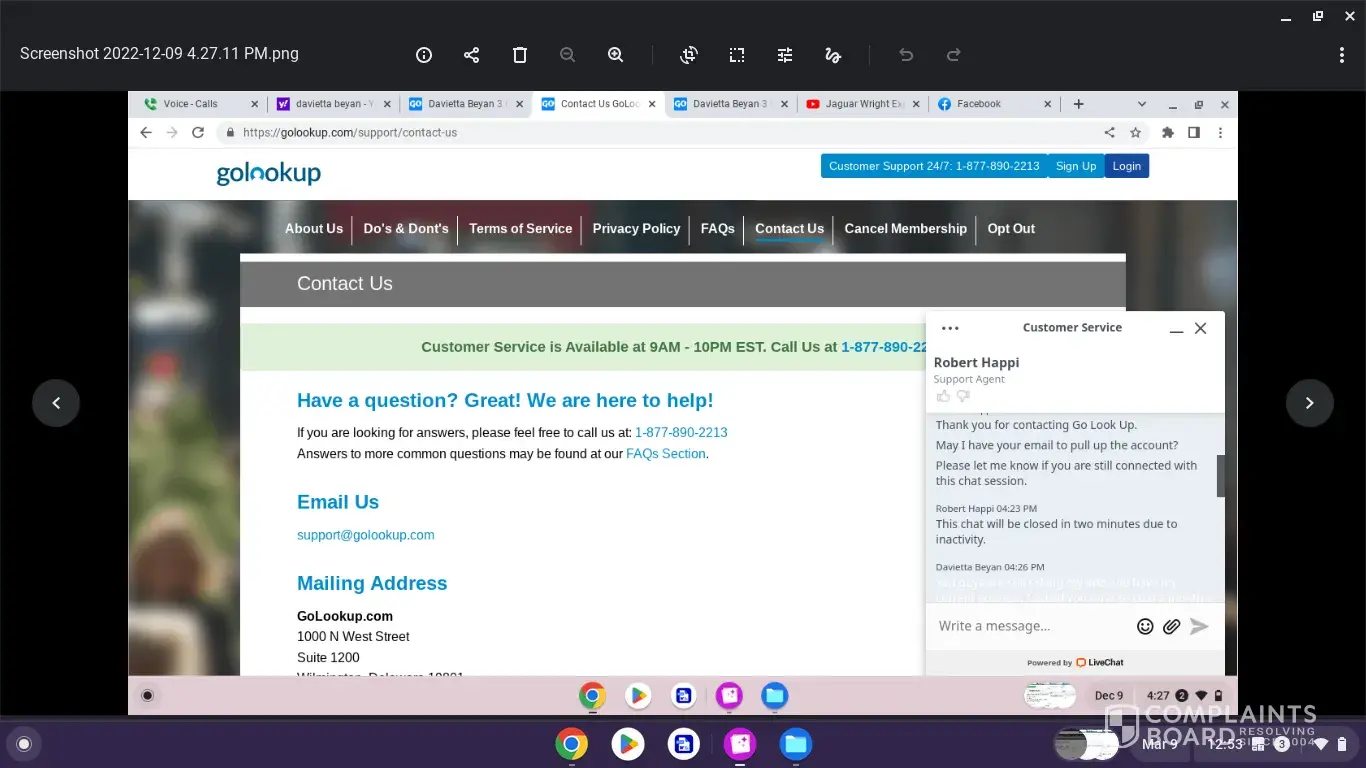The image size is (1366, 768).
Task: Open the Chrome extensions puzzle icon
Action: 1168,132
